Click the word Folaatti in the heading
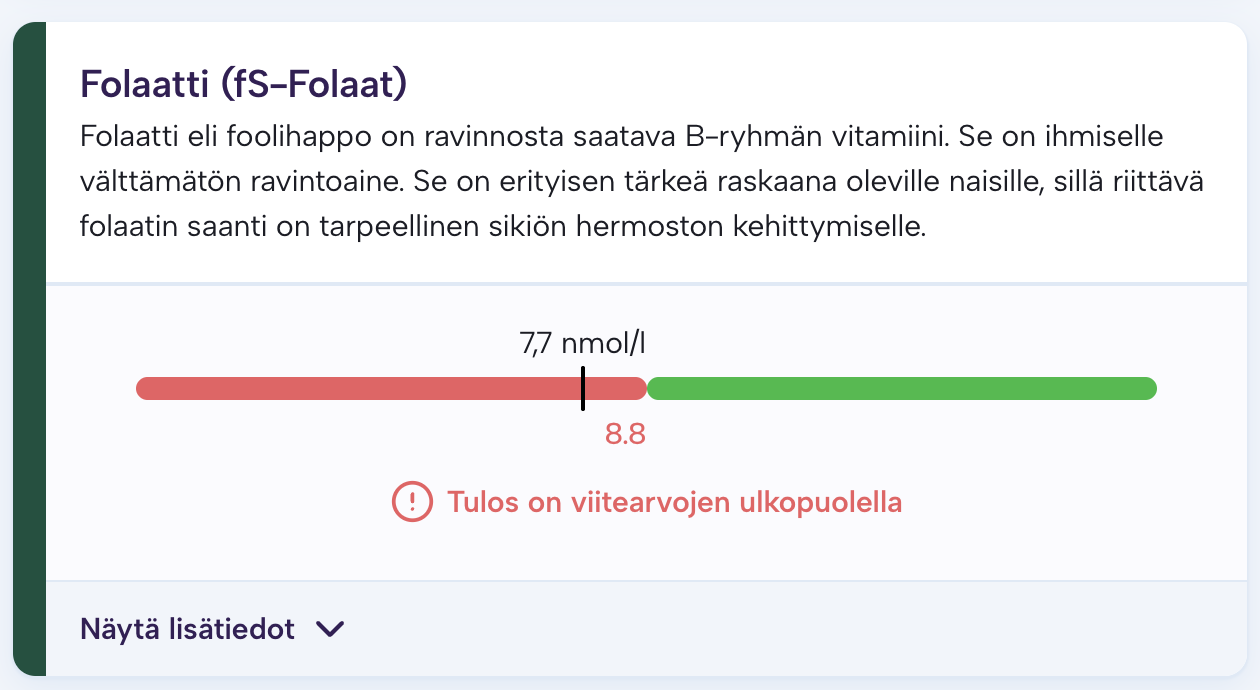The image size is (1260, 690). [145, 84]
